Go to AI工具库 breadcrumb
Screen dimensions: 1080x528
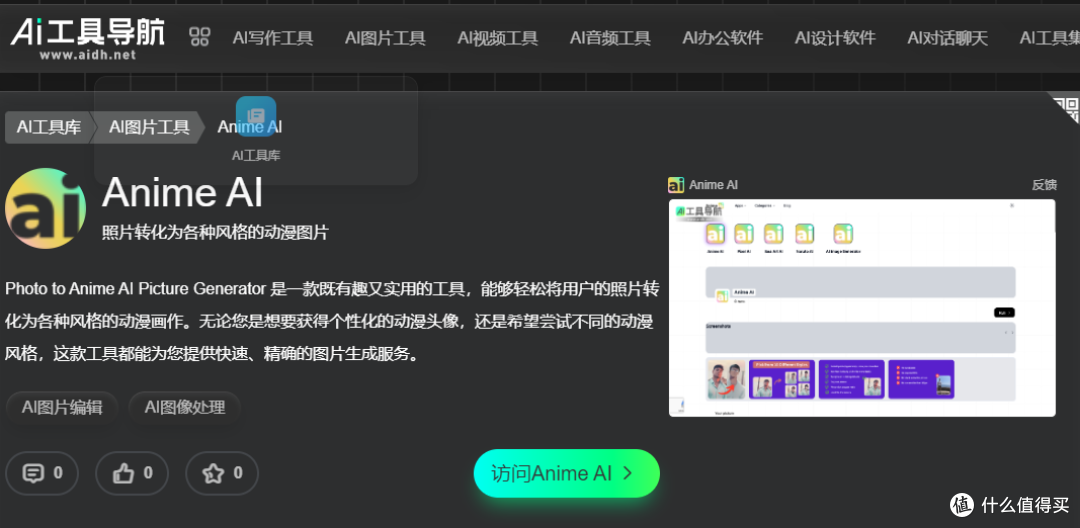[x=50, y=127]
